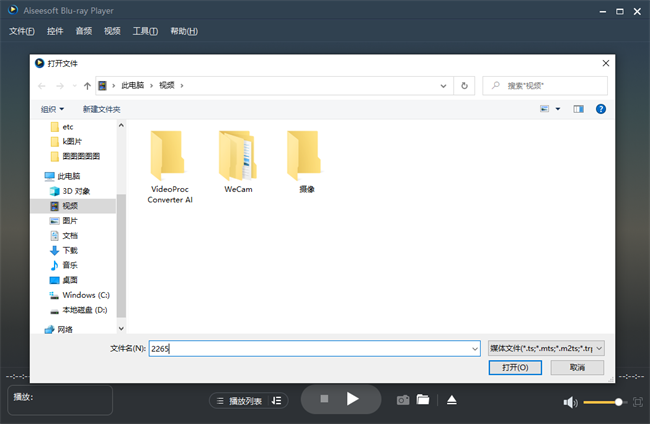Change the view layout icon

(544, 109)
